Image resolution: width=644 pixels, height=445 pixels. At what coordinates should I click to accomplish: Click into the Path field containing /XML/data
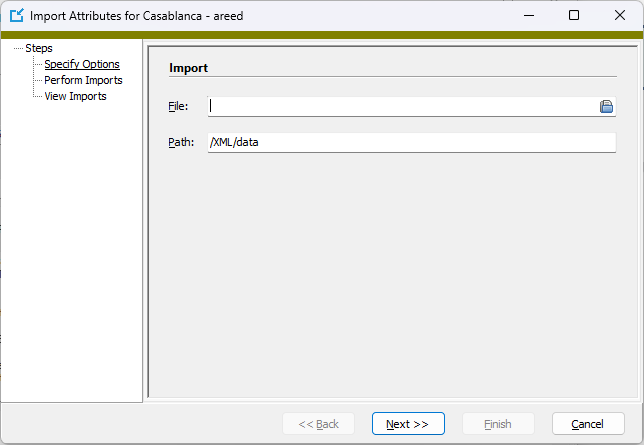(412, 142)
